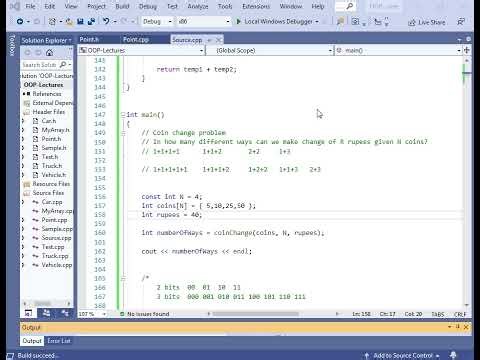Close the Source.cpp tab
The width and height of the screenshot is (480, 360).
(218, 40)
